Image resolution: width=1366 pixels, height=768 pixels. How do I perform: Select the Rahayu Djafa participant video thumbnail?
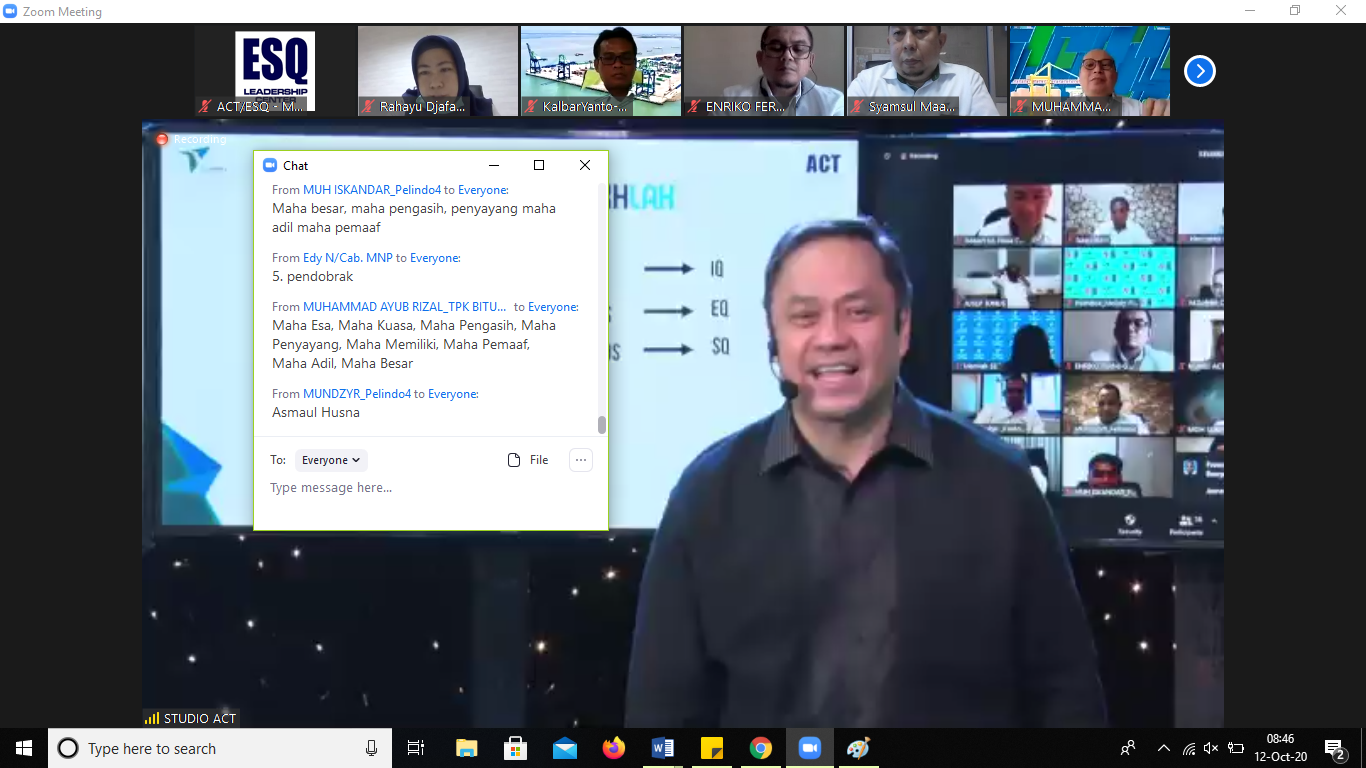438,71
